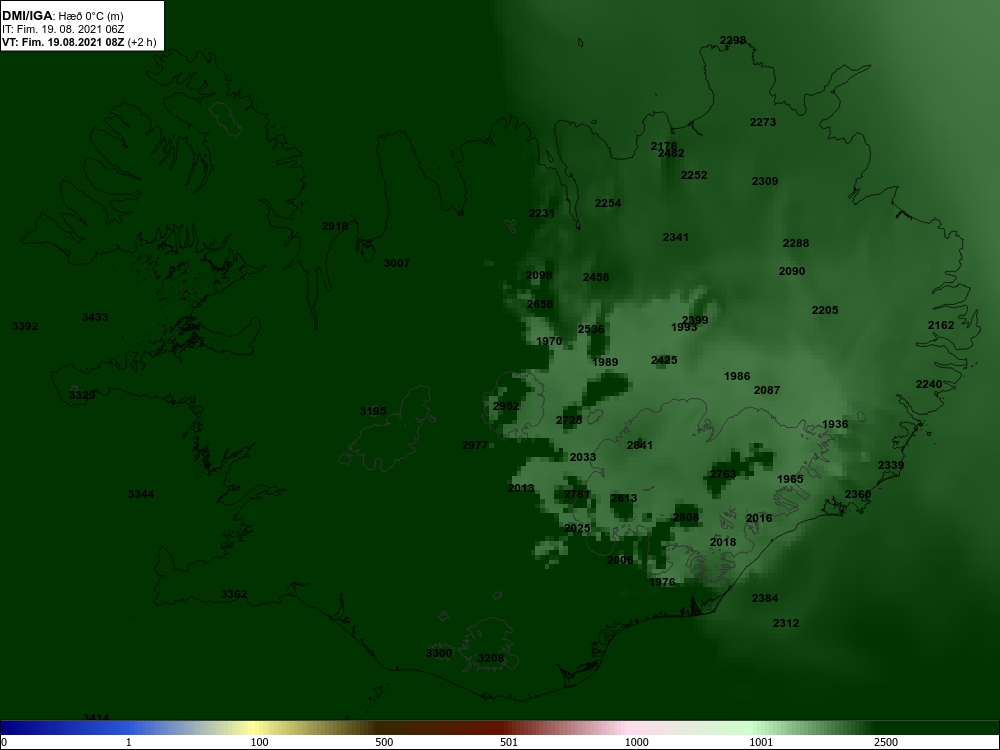Screen dimensions: 1000x750
Task: Pick the 2360 height label
Action: pyautogui.click(x=858, y=494)
